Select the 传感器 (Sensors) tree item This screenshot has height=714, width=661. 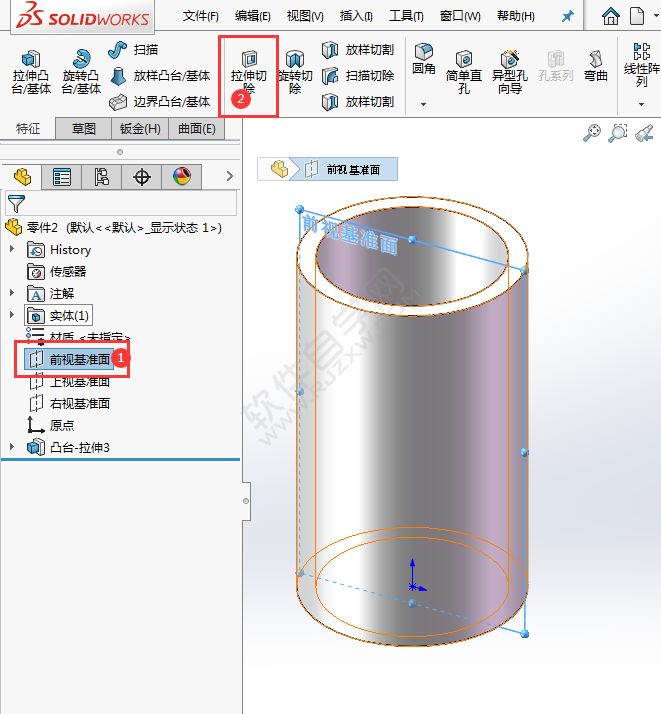(x=57, y=272)
